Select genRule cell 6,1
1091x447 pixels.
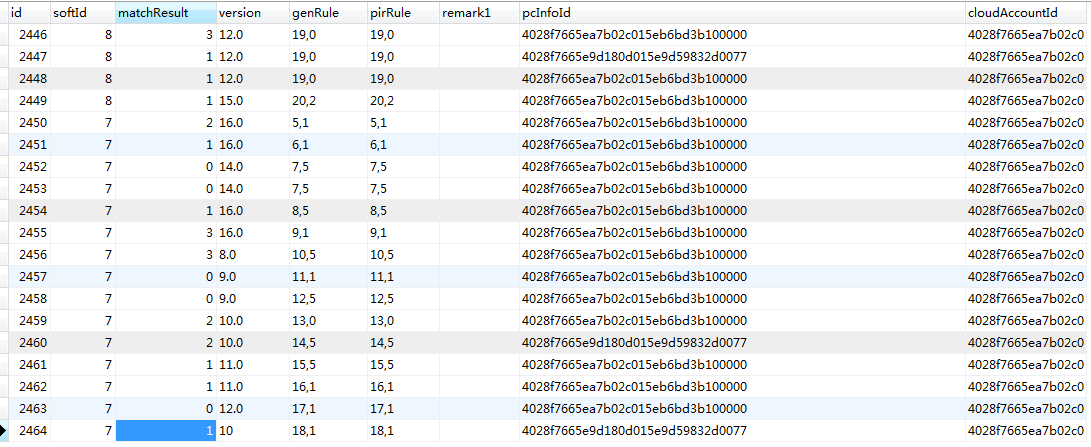point(328,145)
